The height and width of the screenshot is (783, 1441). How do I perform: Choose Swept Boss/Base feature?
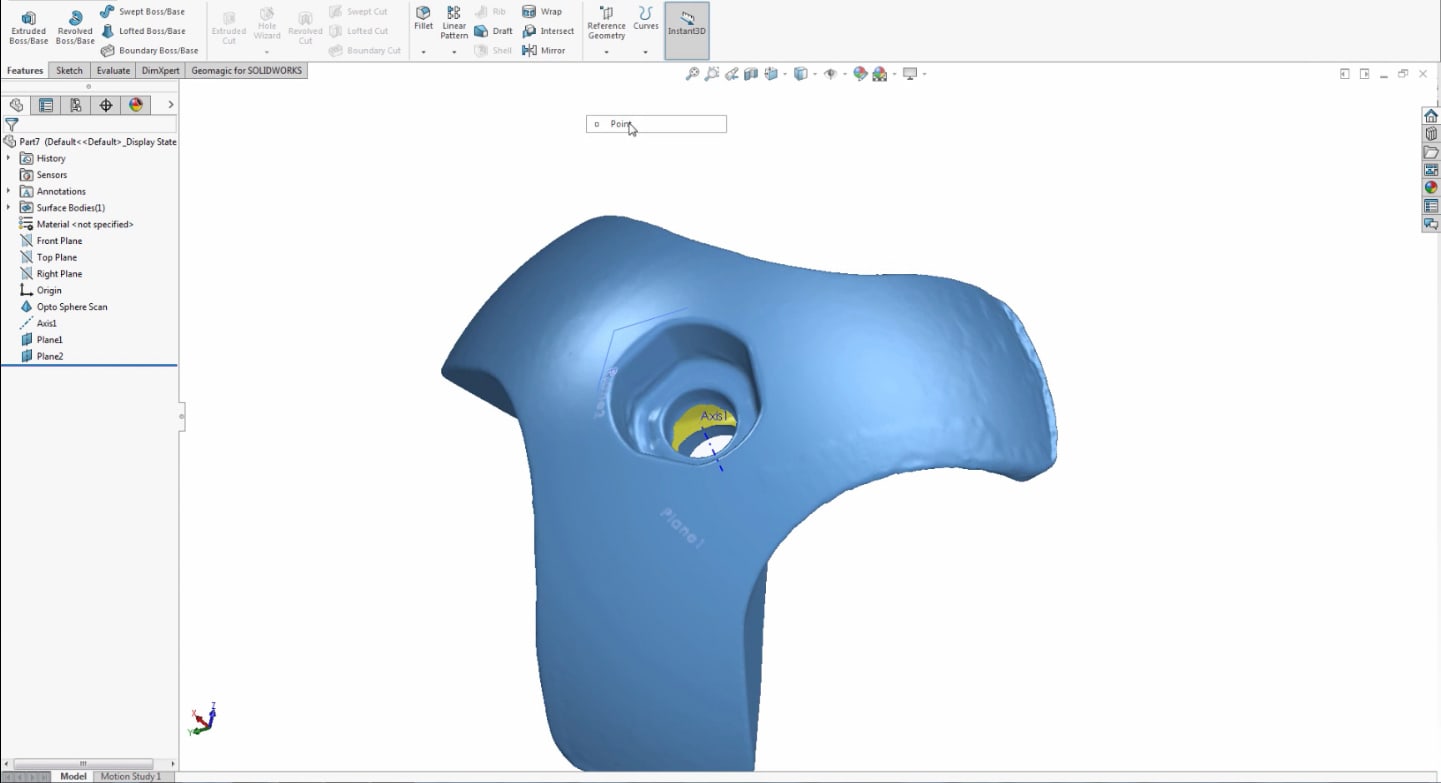tap(142, 11)
